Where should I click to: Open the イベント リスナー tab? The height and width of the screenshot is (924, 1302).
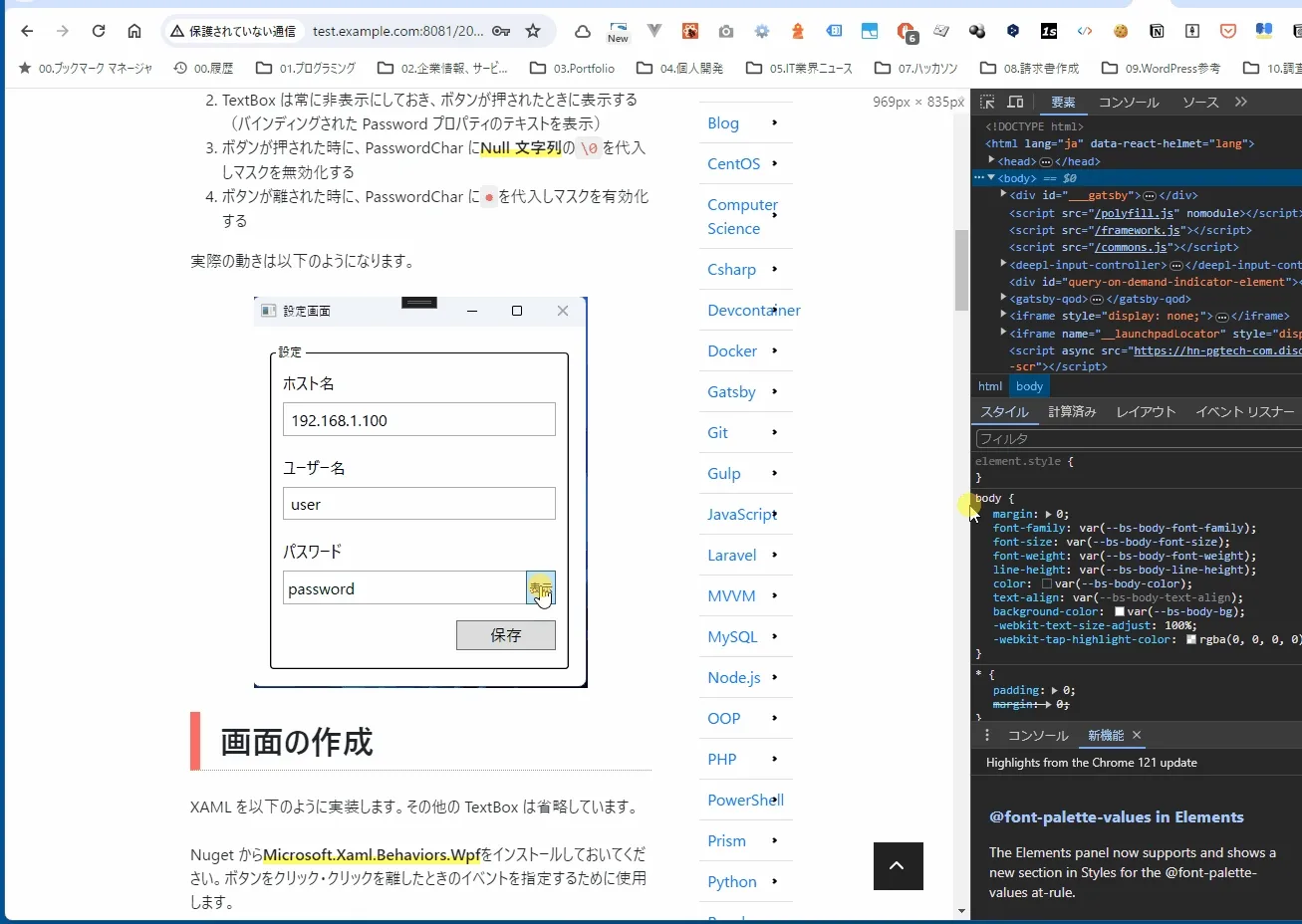coord(1245,411)
